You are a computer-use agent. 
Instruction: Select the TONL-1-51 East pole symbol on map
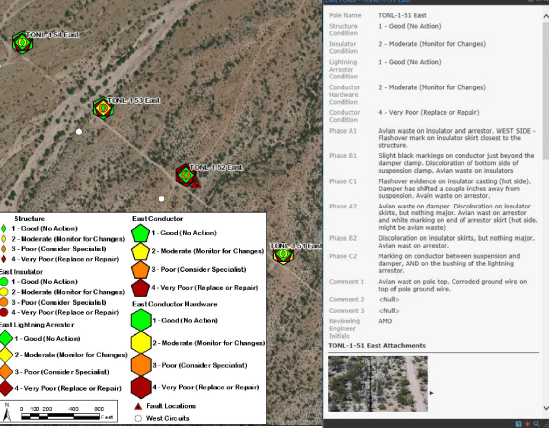(x=283, y=254)
